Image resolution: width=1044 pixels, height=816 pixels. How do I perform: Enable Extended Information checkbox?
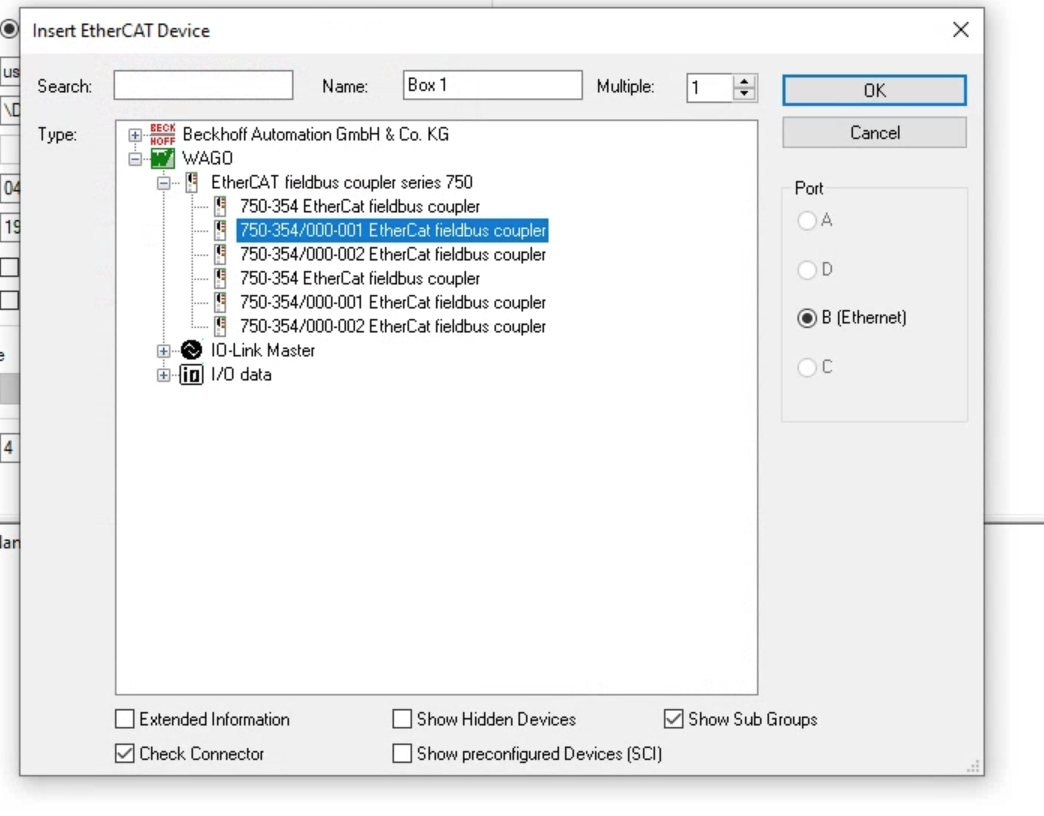125,719
